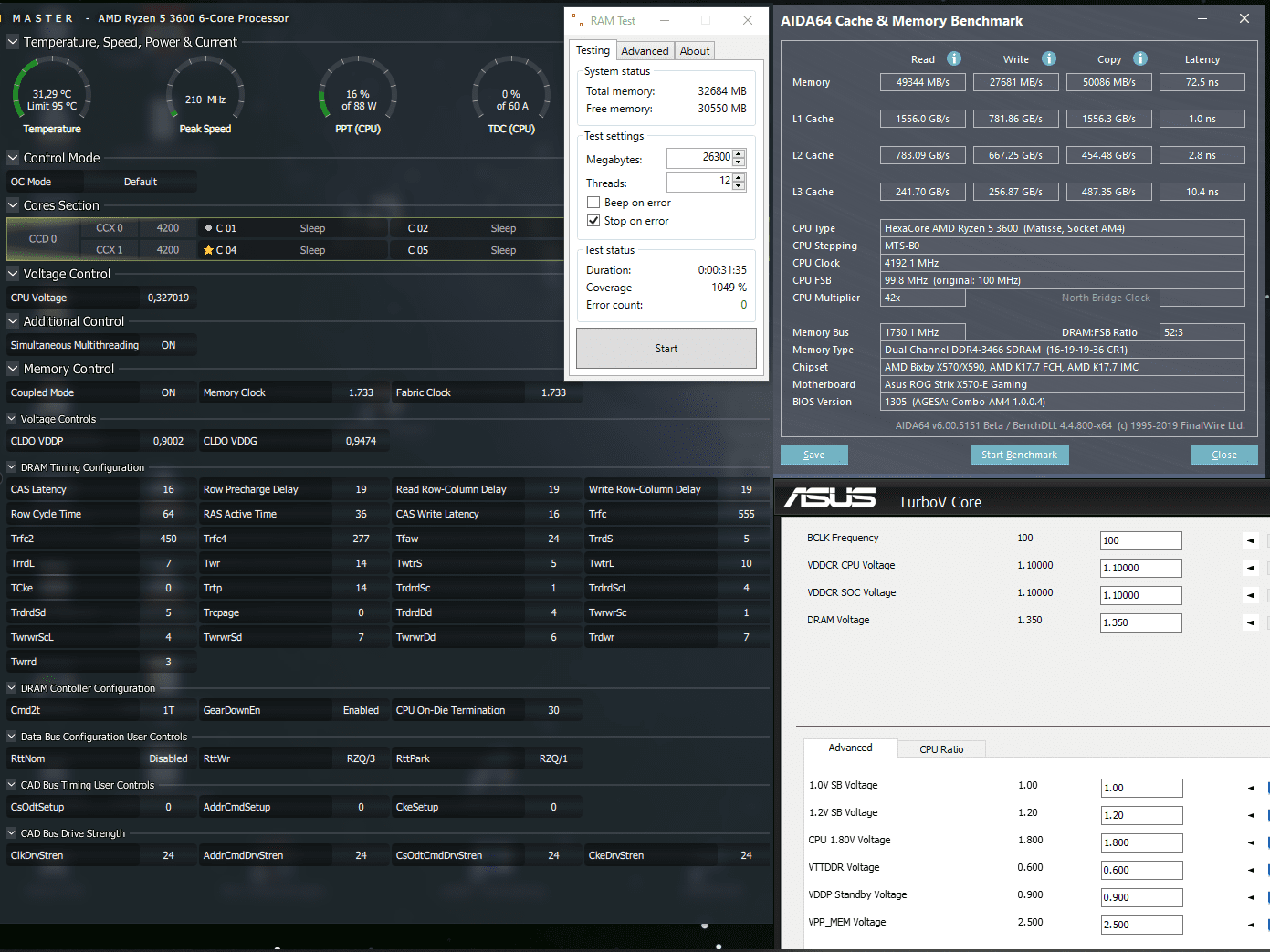Click the info icon next to Write

(x=1049, y=58)
